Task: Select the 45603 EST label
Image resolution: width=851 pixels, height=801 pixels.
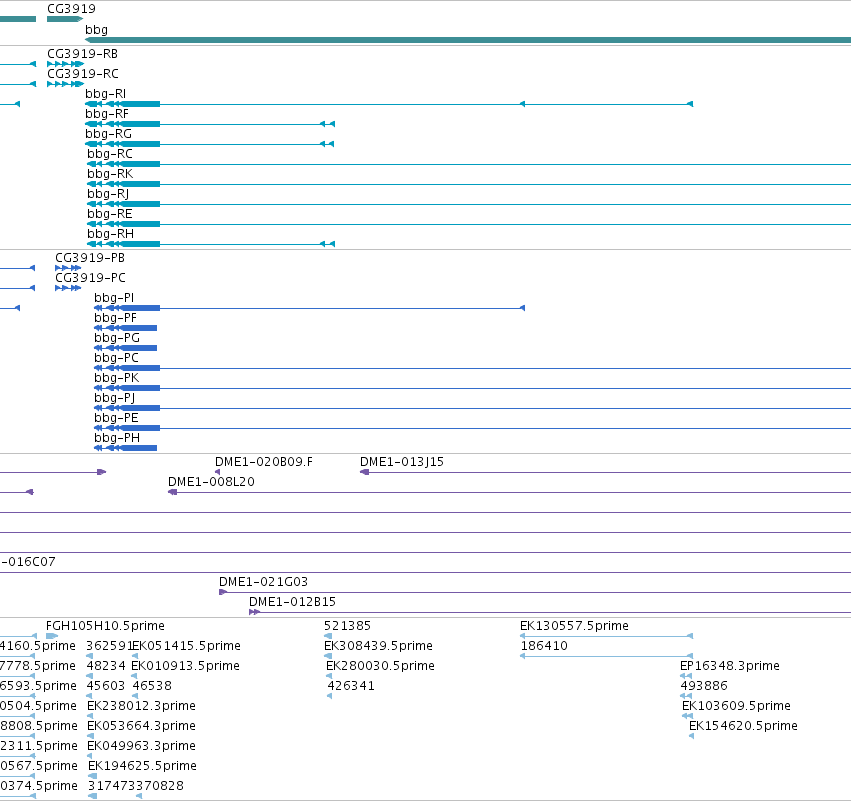Action: [x=106, y=686]
